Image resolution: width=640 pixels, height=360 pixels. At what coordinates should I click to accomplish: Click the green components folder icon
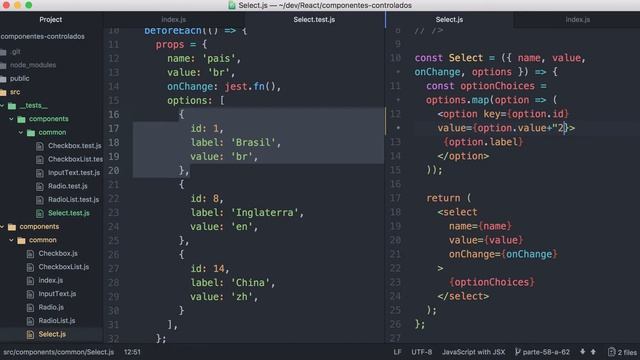tap(22, 119)
